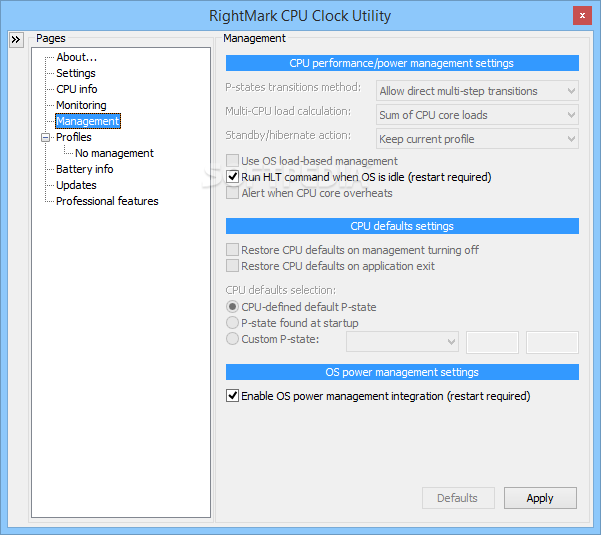Select the No management profile
The width and height of the screenshot is (601, 535).
click(x=114, y=153)
